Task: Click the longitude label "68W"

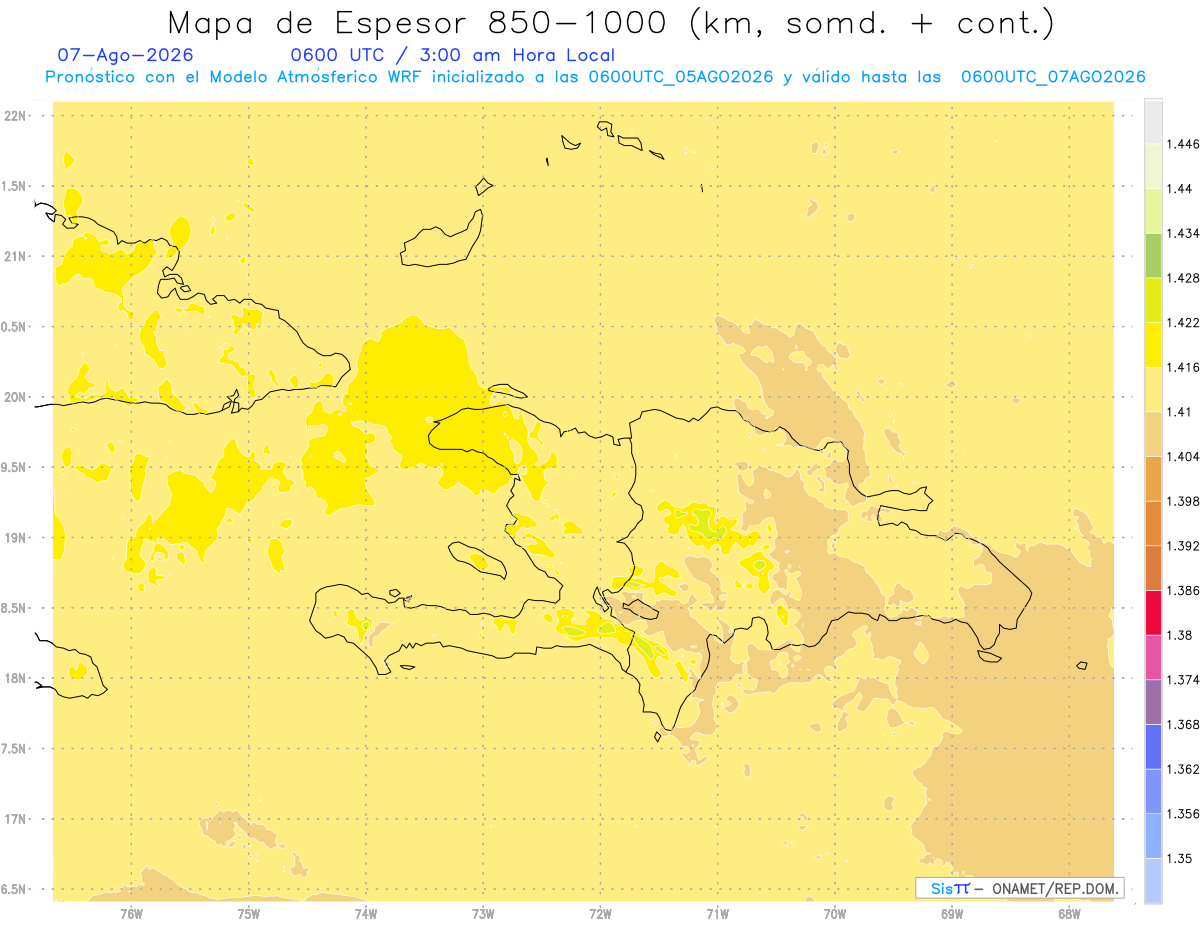Action: 1069,914
